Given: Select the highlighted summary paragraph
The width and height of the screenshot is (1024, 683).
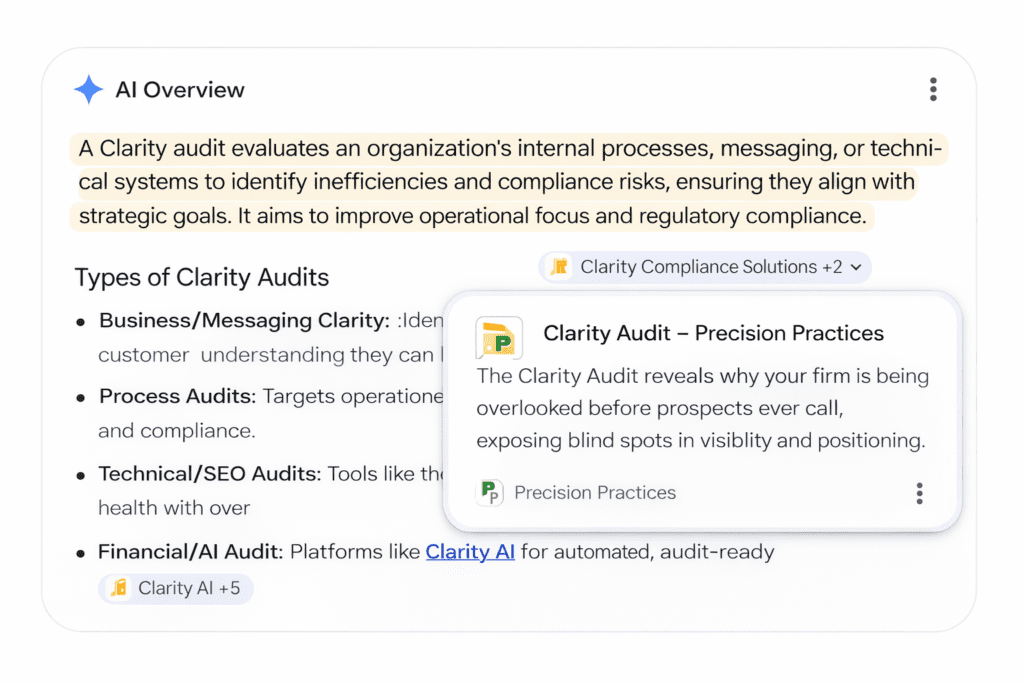Looking at the screenshot, I should [500, 181].
